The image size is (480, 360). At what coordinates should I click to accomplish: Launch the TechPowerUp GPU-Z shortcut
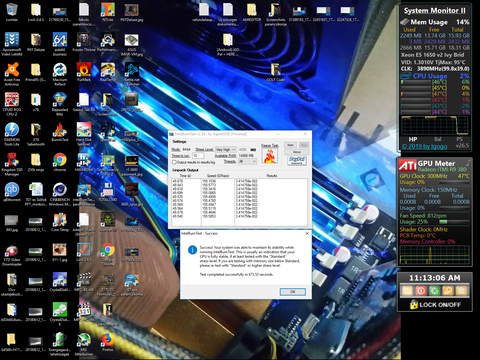click(x=108, y=164)
